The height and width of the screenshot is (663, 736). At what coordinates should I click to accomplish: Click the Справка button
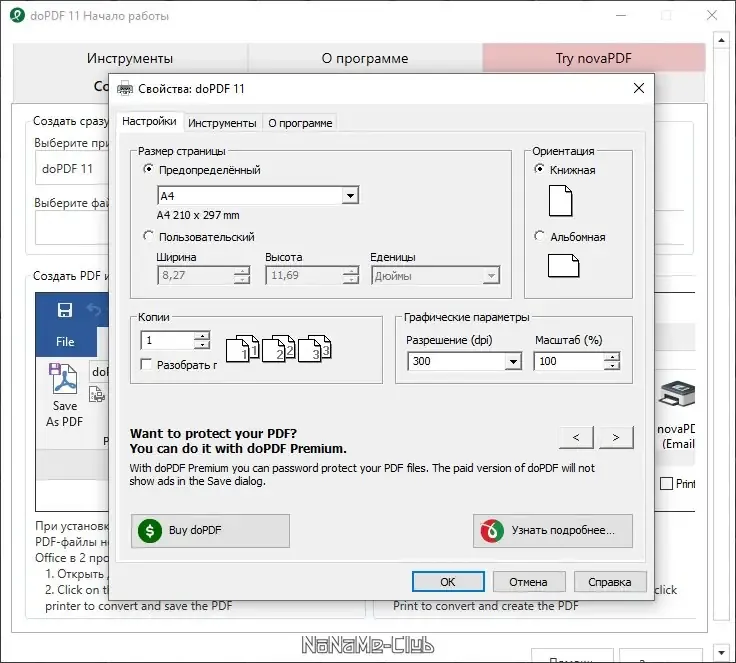610,582
